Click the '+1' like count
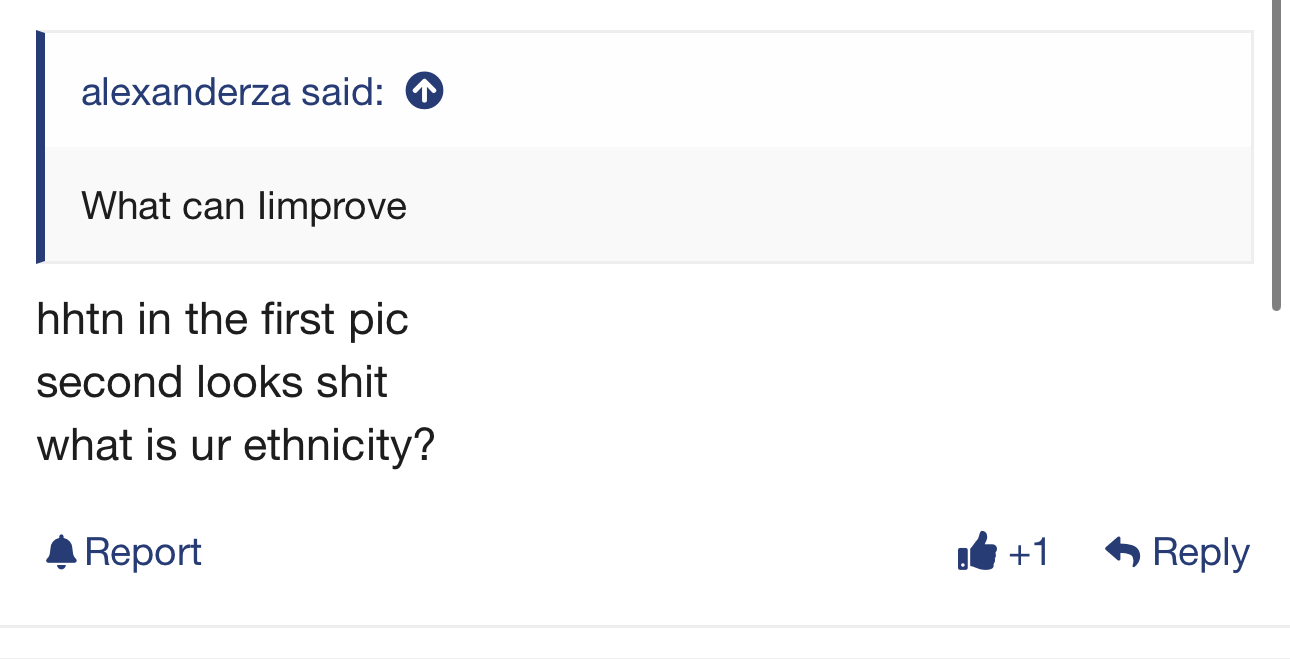The height and width of the screenshot is (659, 1290). (x=1028, y=552)
